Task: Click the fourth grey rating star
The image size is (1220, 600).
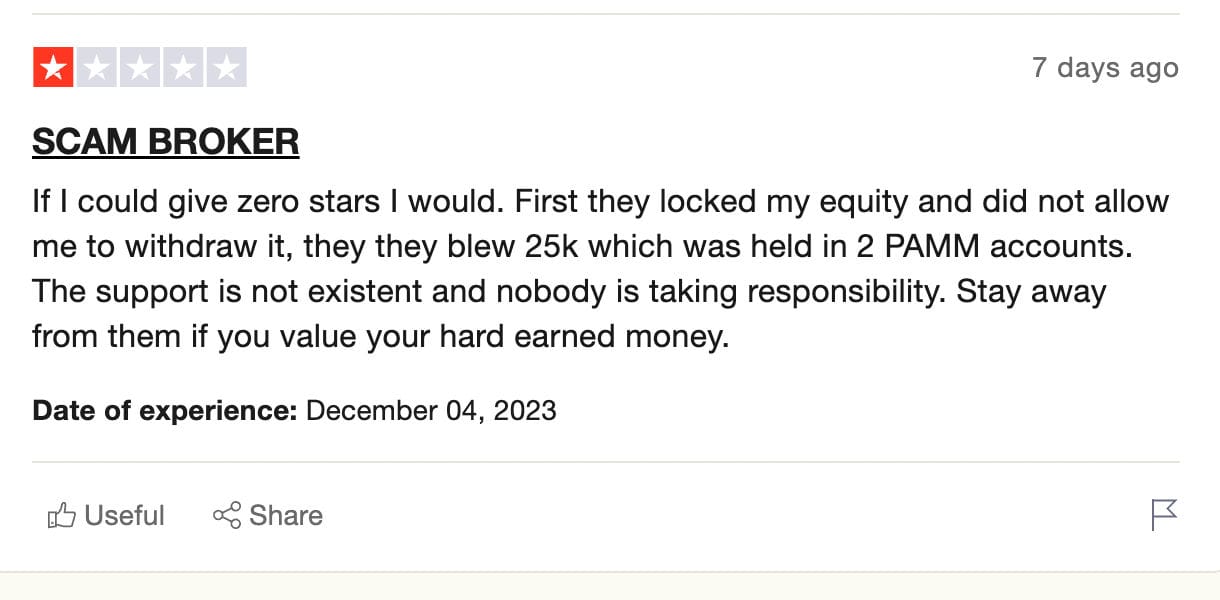Action: click(x=183, y=68)
